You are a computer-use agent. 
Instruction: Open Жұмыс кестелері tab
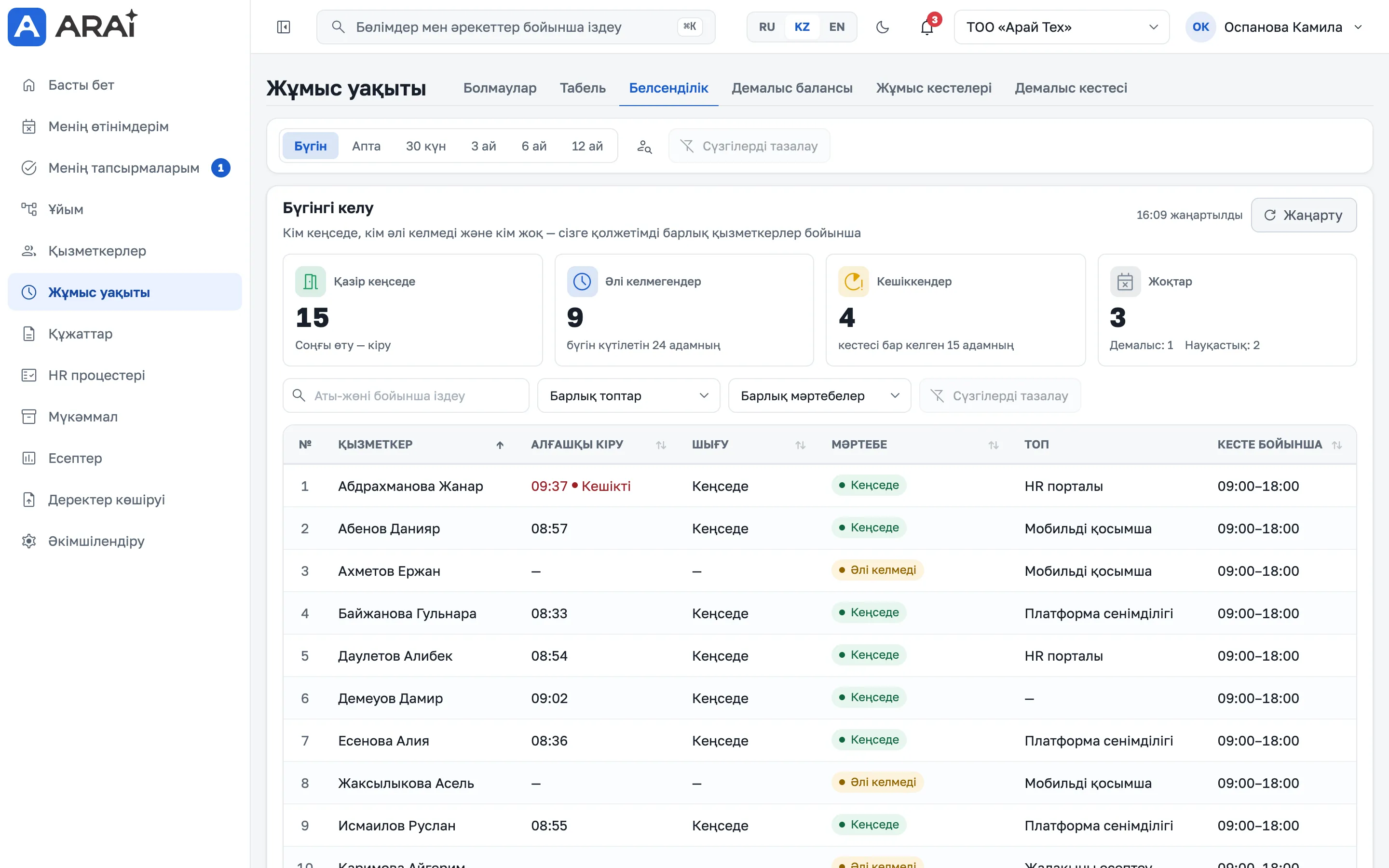click(x=933, y=88)
